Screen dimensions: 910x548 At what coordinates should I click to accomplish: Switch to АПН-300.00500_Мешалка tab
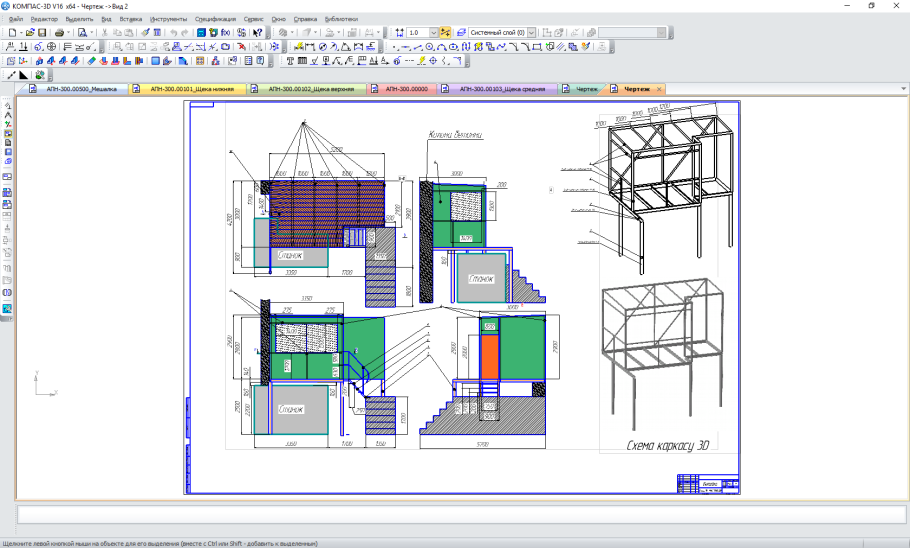[75, 89]
